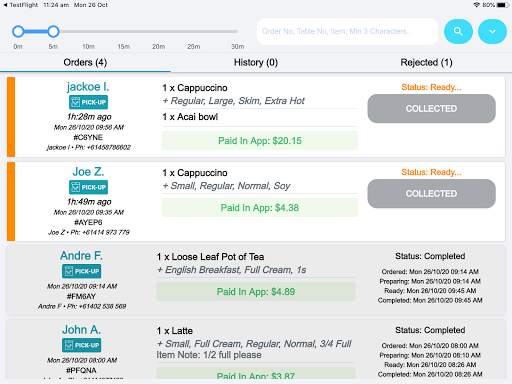The width and height of the screenshot is (512, 384).
Task: Tap the battery indicator in status bar
Action: (x=501, y=5)
